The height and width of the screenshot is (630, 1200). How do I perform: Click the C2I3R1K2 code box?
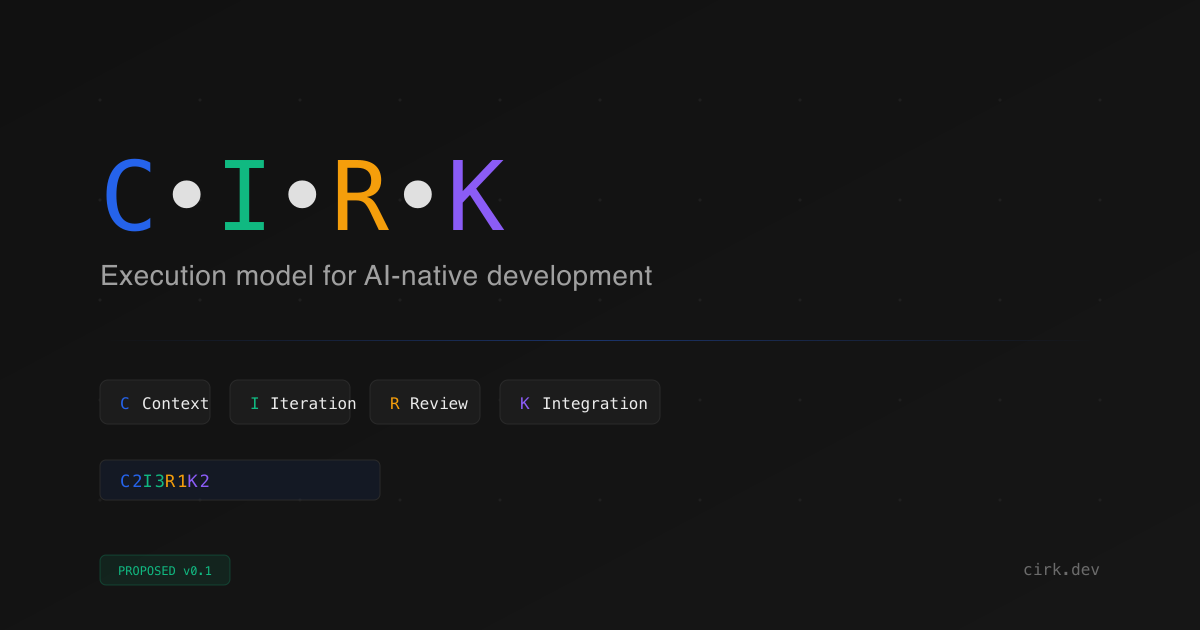coord(240,480)
